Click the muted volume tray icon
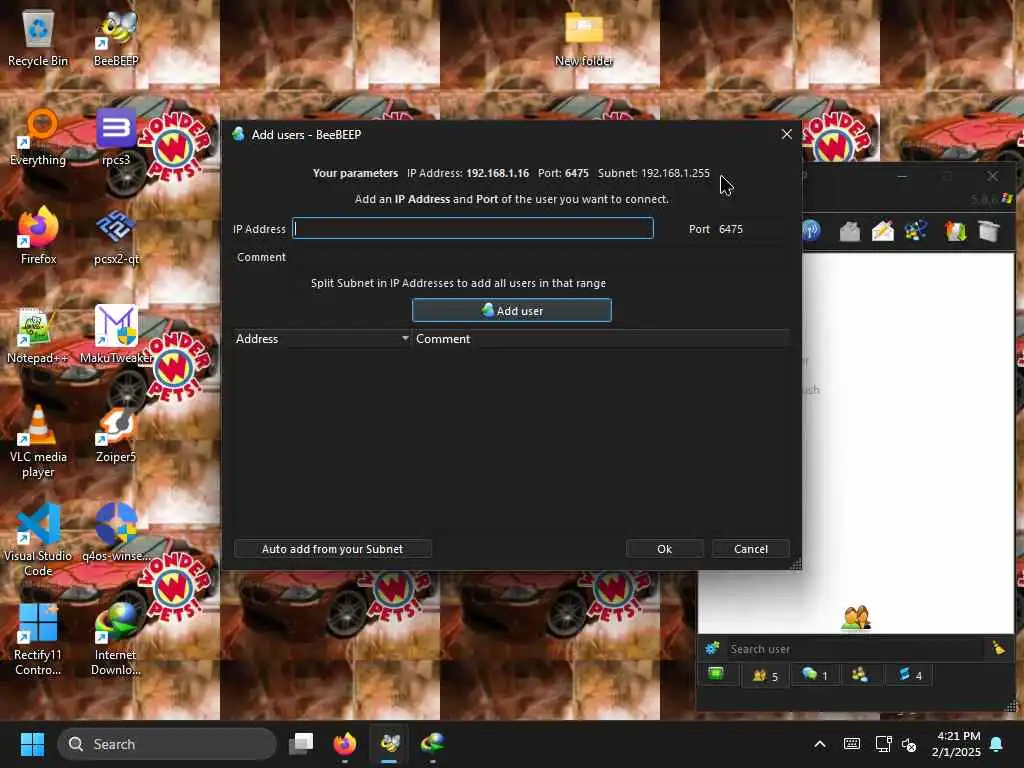 (909, 744)
